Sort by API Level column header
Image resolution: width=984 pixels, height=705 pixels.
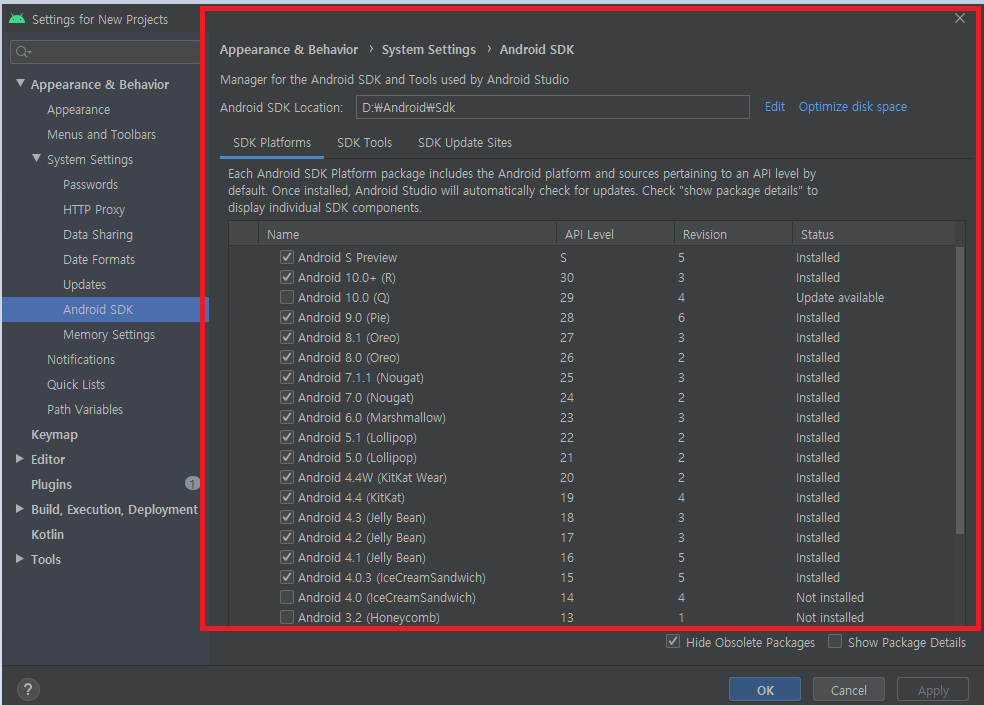(615, 234)
